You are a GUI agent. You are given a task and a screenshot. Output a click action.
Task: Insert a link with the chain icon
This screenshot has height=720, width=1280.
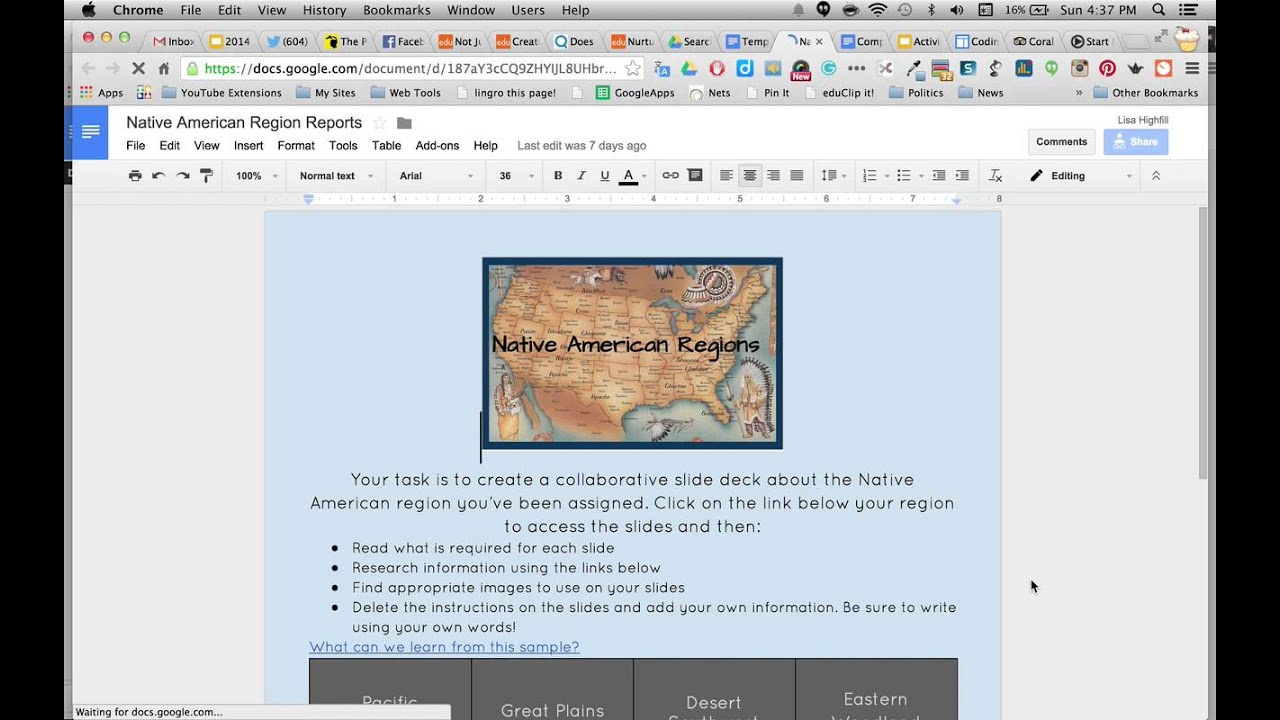[x=670, y=175]
